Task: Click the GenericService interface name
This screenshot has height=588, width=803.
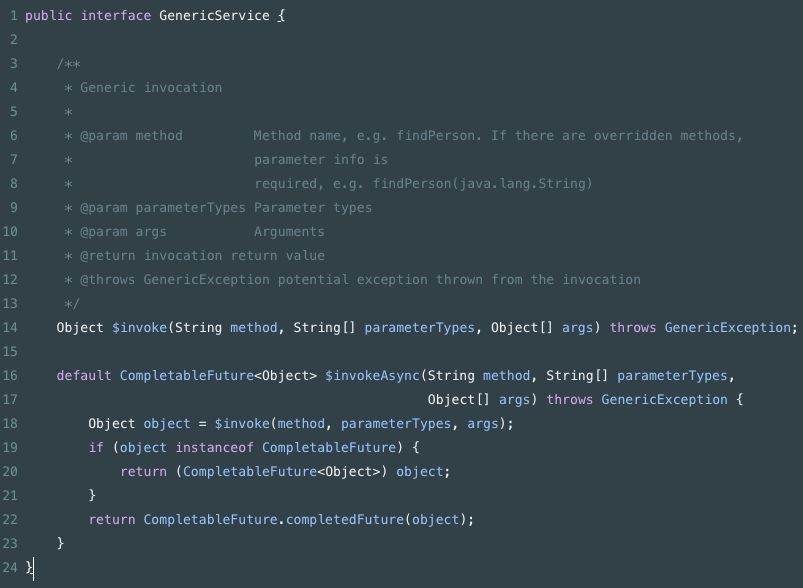Action: click(x=214, y=16)
